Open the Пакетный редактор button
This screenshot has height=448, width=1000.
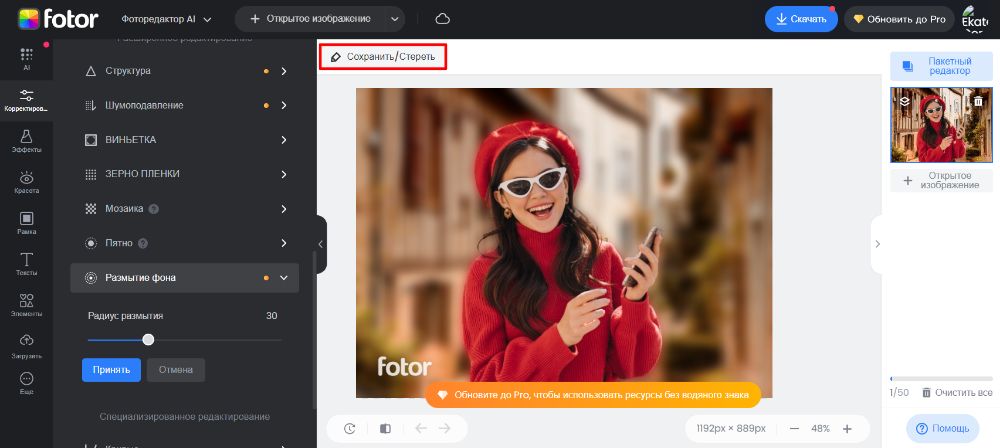point(941,66)
